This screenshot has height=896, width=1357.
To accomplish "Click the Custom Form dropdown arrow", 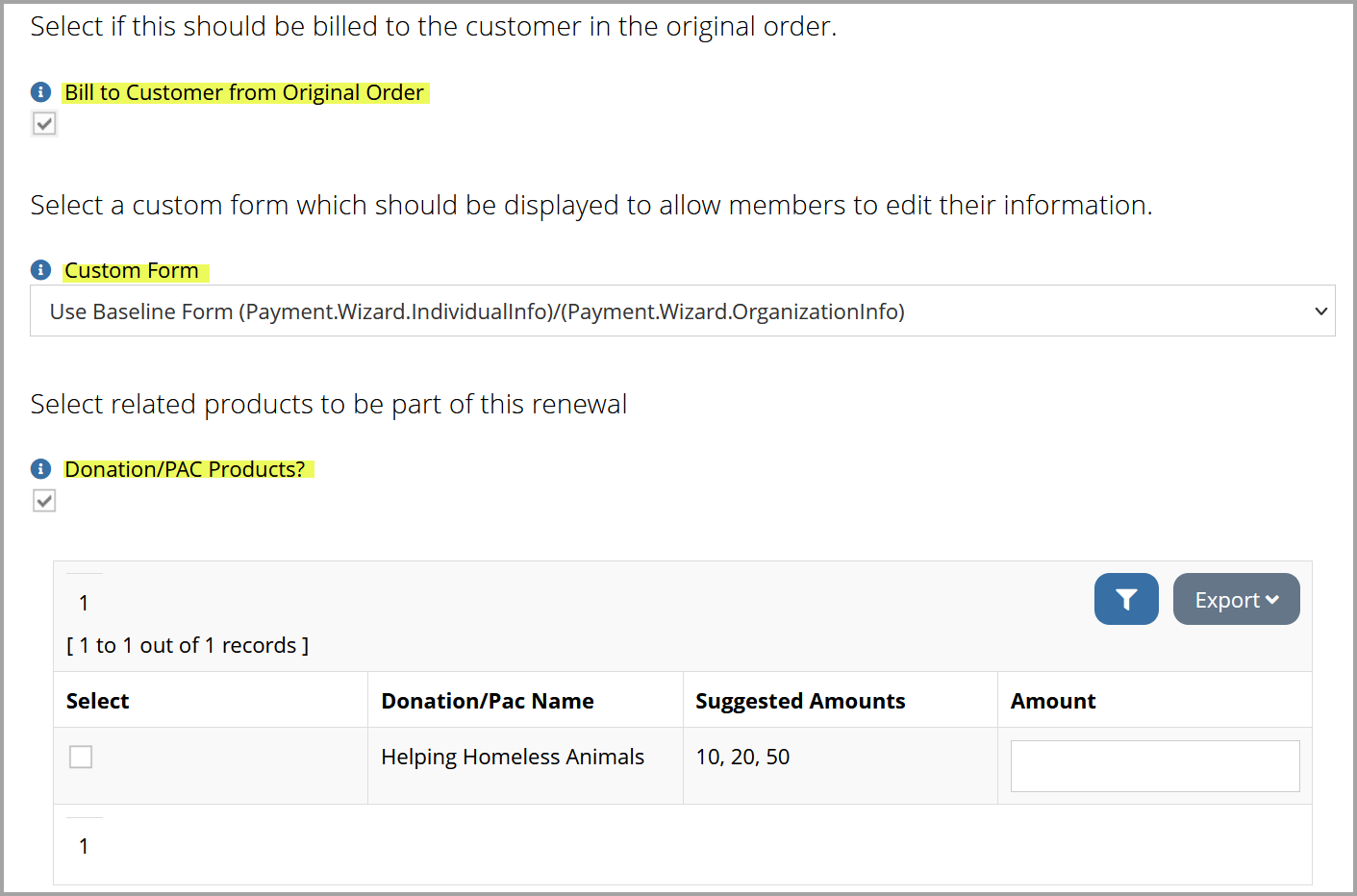I will point(1320,311).
